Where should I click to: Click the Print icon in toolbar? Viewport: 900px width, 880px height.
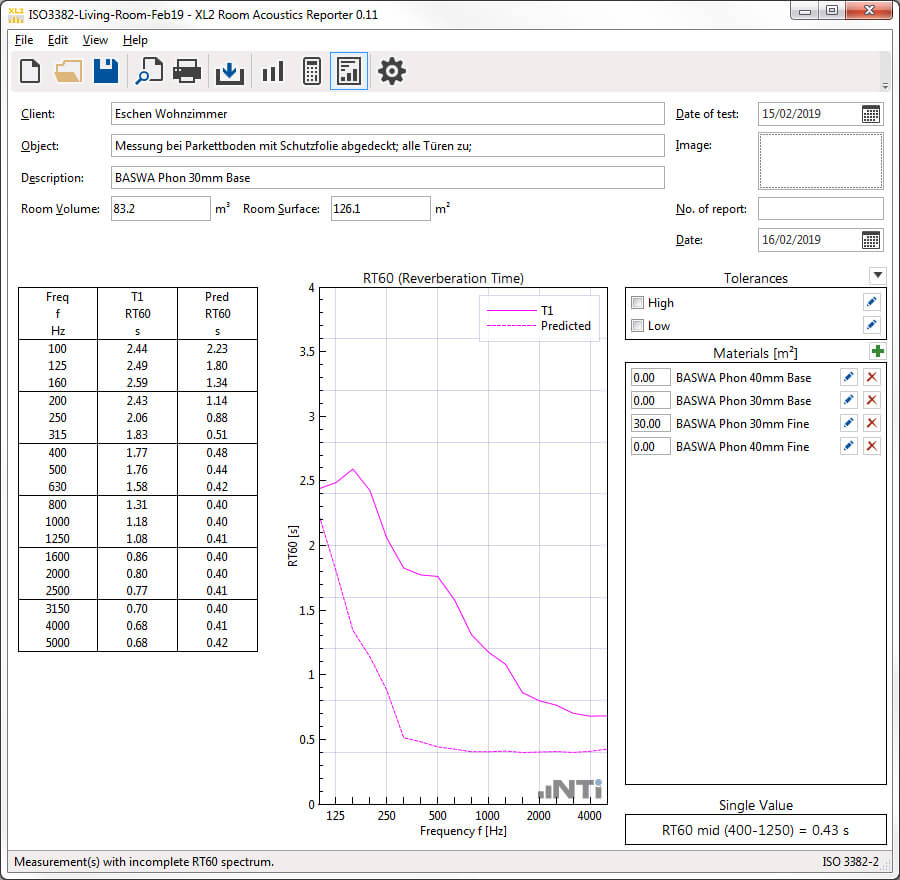[x=188, y=71]
